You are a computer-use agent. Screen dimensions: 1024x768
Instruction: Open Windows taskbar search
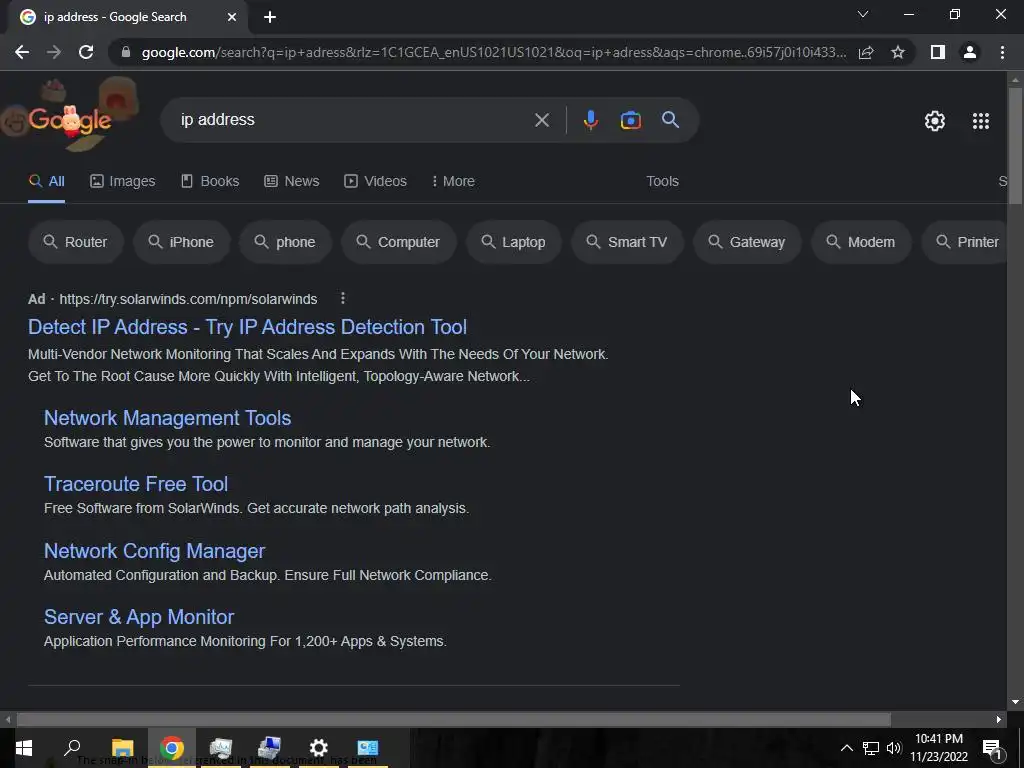tap(72, 748)
